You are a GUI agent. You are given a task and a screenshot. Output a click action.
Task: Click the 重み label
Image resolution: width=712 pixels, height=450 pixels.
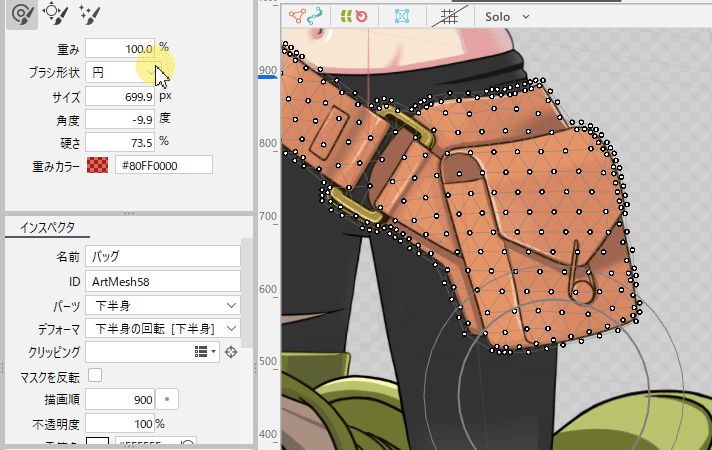[68, 49]
